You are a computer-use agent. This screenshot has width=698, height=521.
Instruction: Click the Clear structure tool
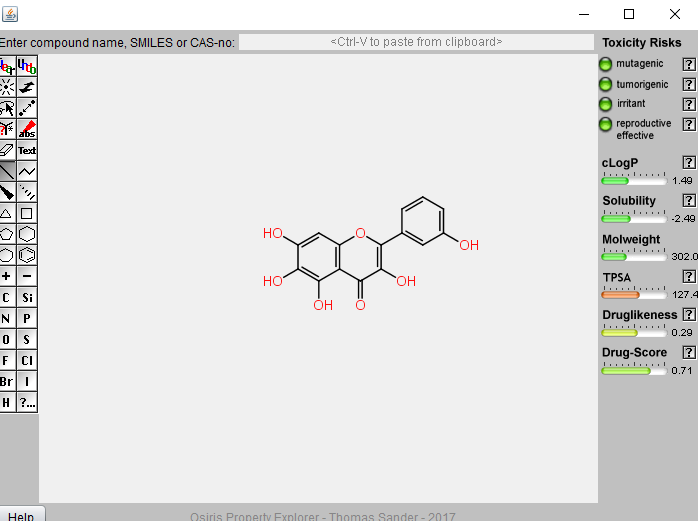(8, 66)
